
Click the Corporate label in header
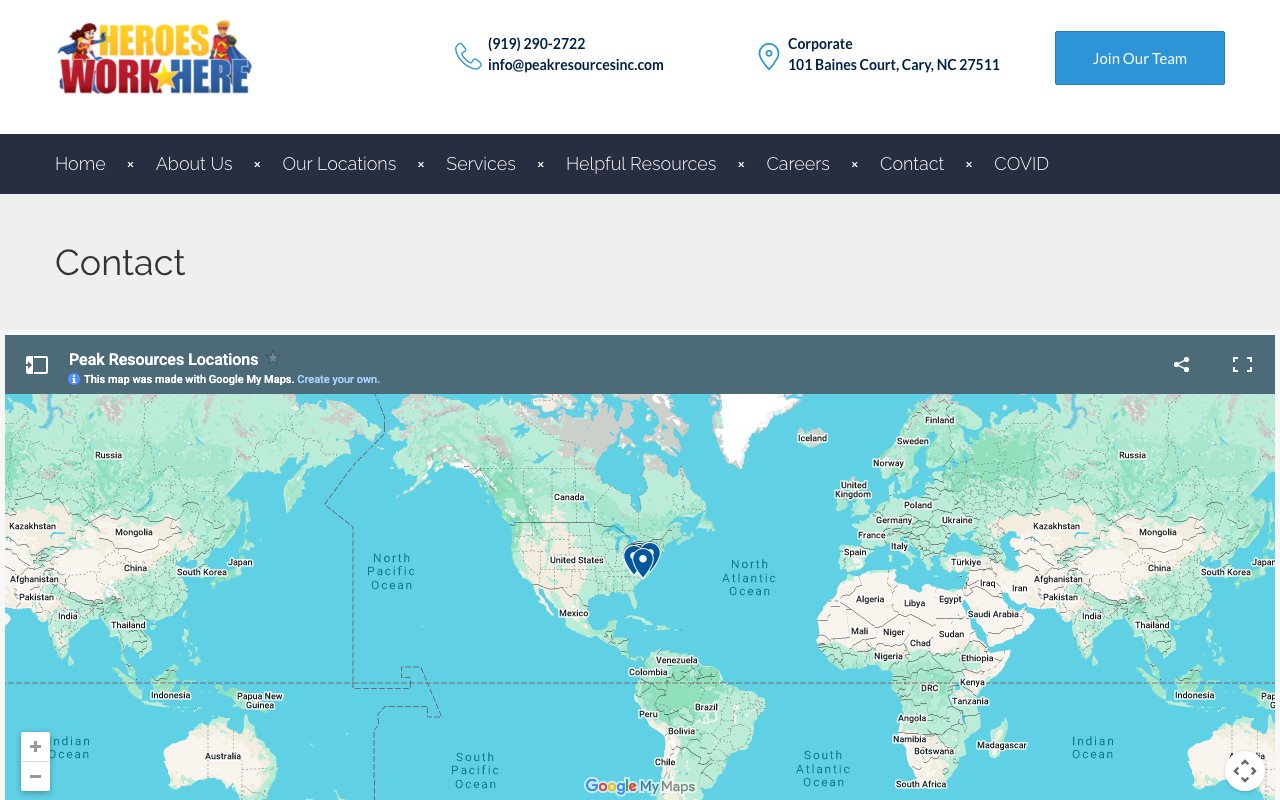tap(820, 44)
